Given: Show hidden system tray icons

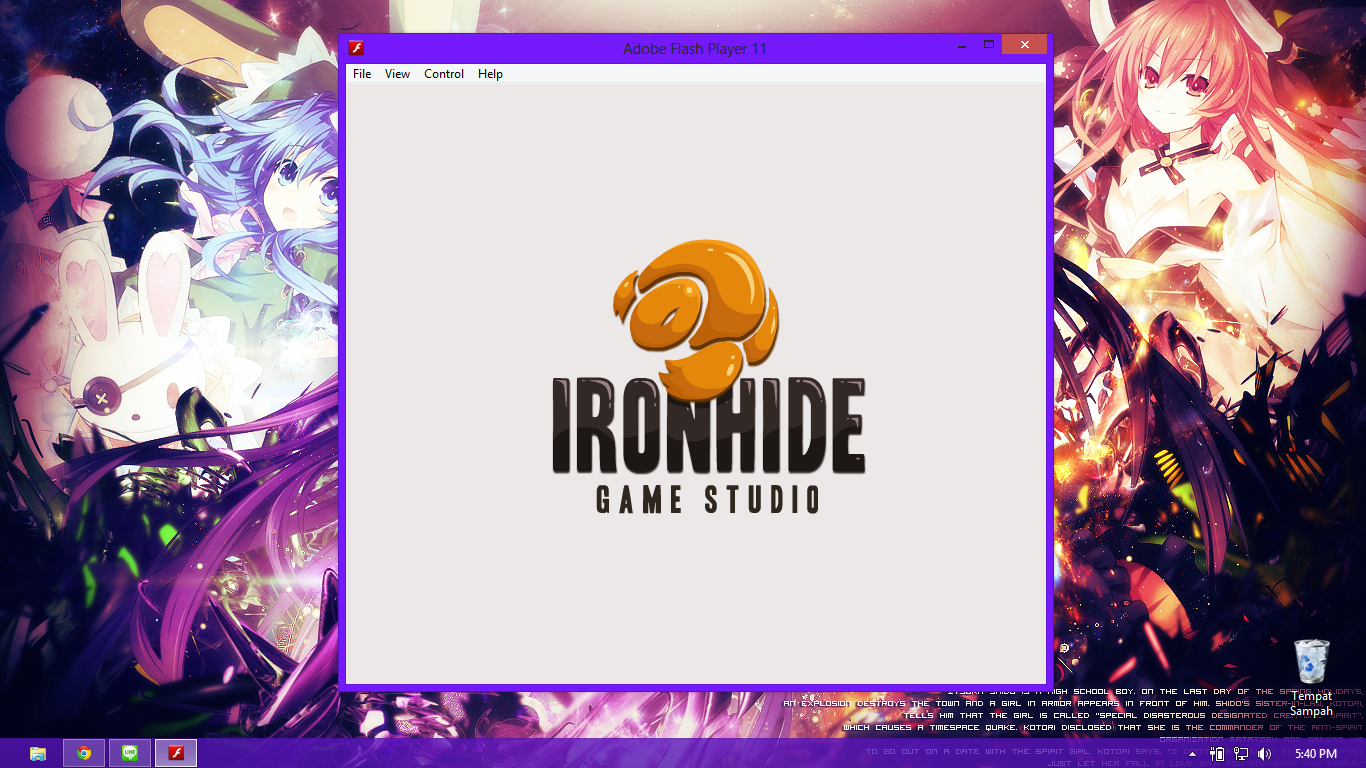Looking at the screenshot, I should click(1192, 754).
